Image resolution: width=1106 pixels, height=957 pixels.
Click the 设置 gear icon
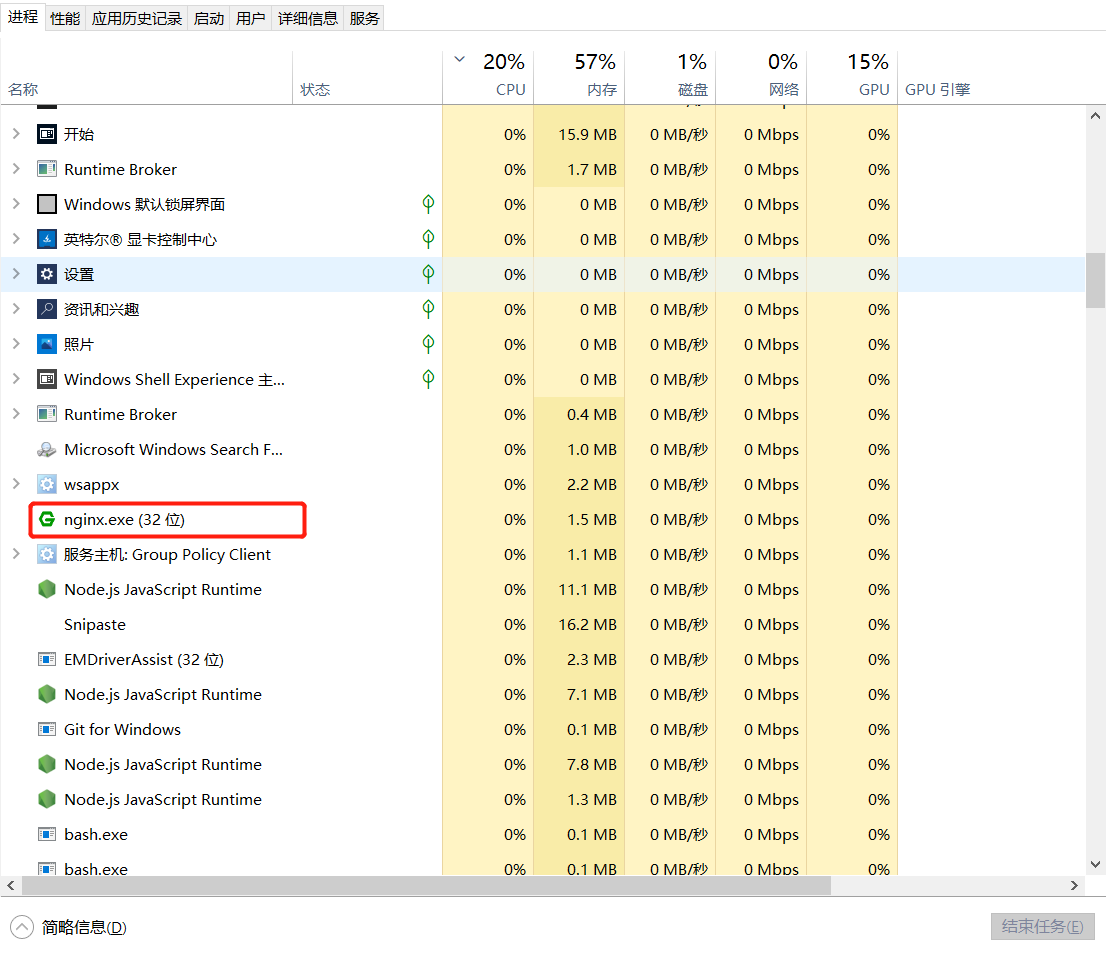47,274
